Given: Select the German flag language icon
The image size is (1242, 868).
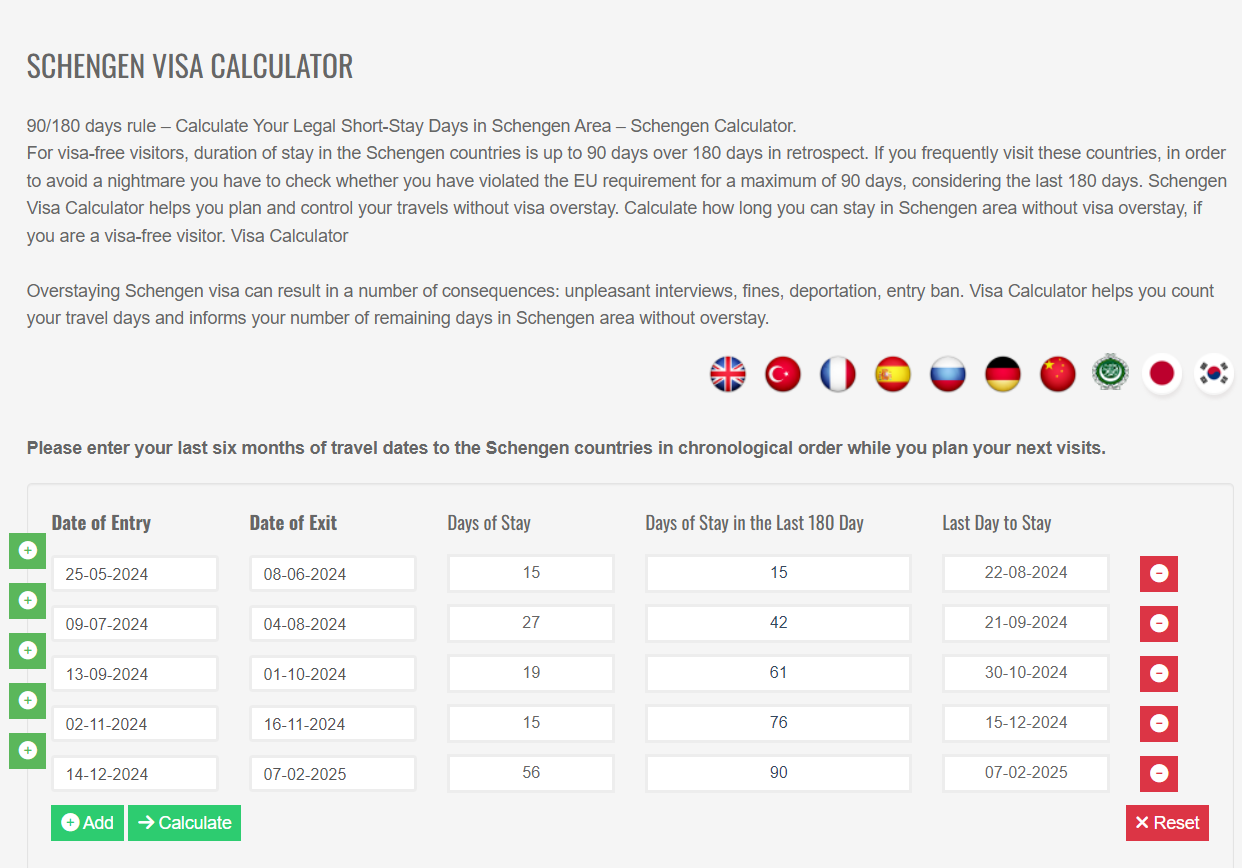Looking at the screenshot, I should [x=1003, y=375].
